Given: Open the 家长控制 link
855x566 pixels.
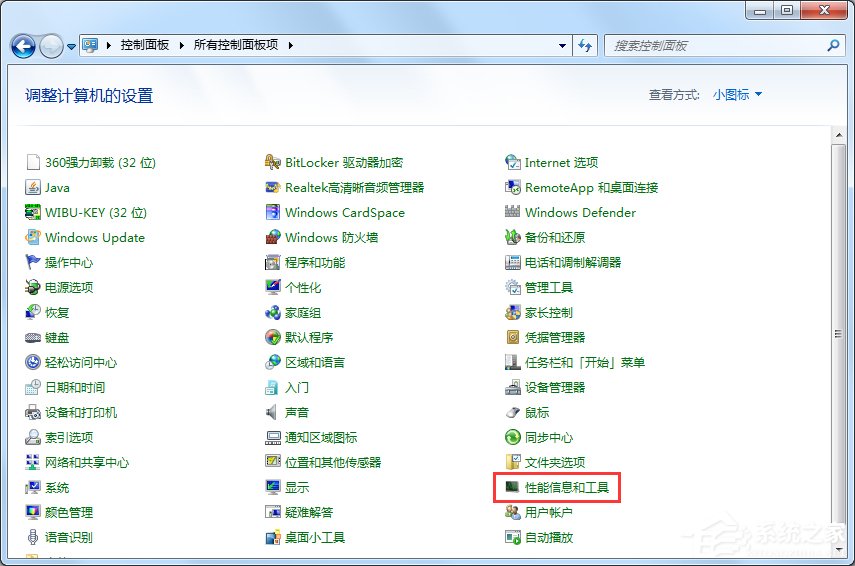Looking at the screenshot, I should pos(549,312).
